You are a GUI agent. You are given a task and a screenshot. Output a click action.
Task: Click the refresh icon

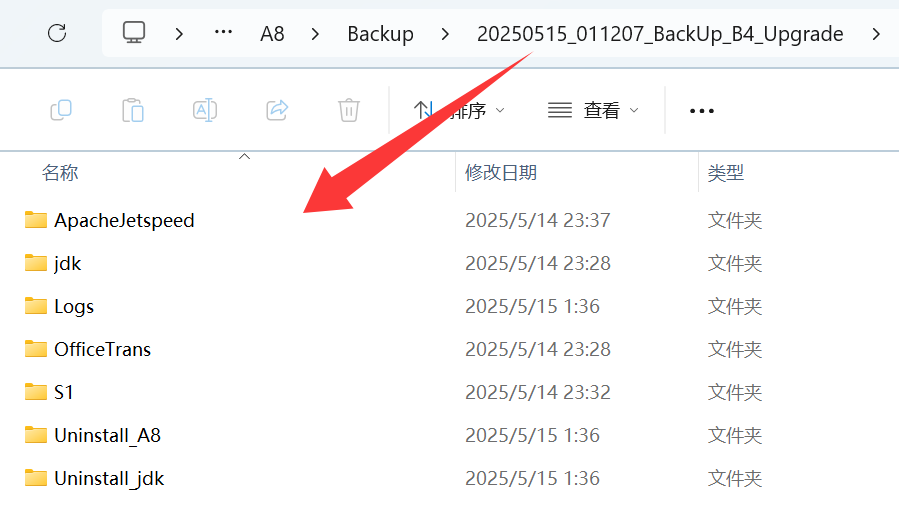(57, 33)
